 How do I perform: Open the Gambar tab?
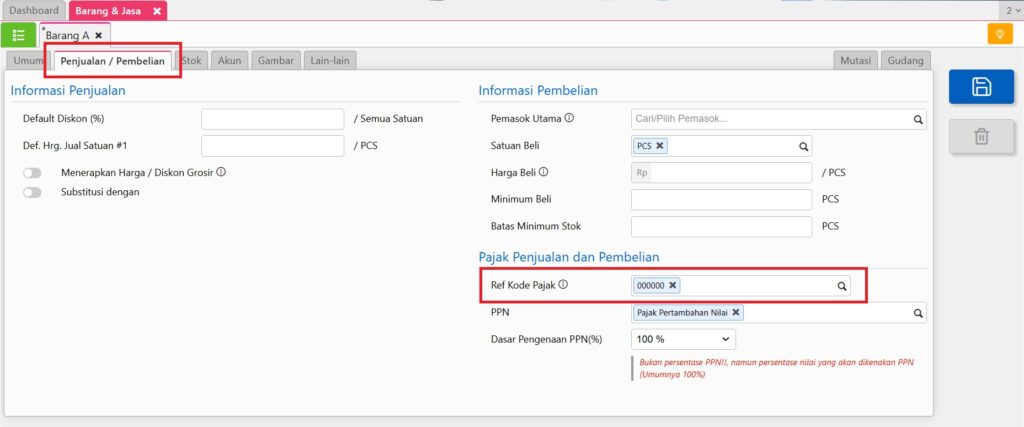tap(276, 61)
